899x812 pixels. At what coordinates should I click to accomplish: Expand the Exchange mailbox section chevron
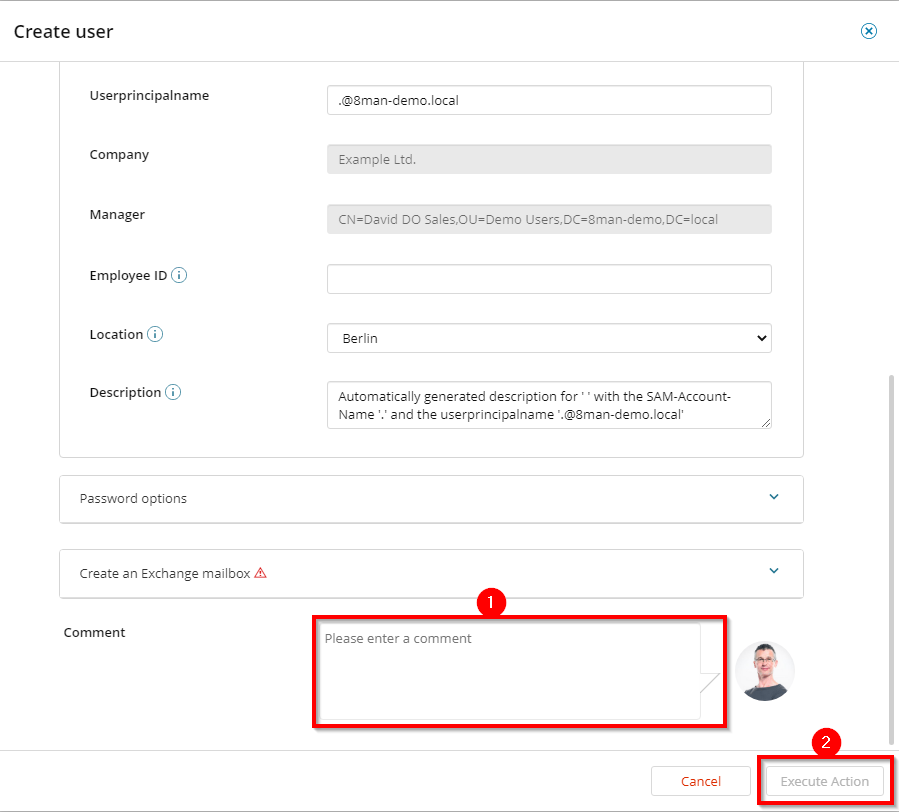click(x=773, y=571)
